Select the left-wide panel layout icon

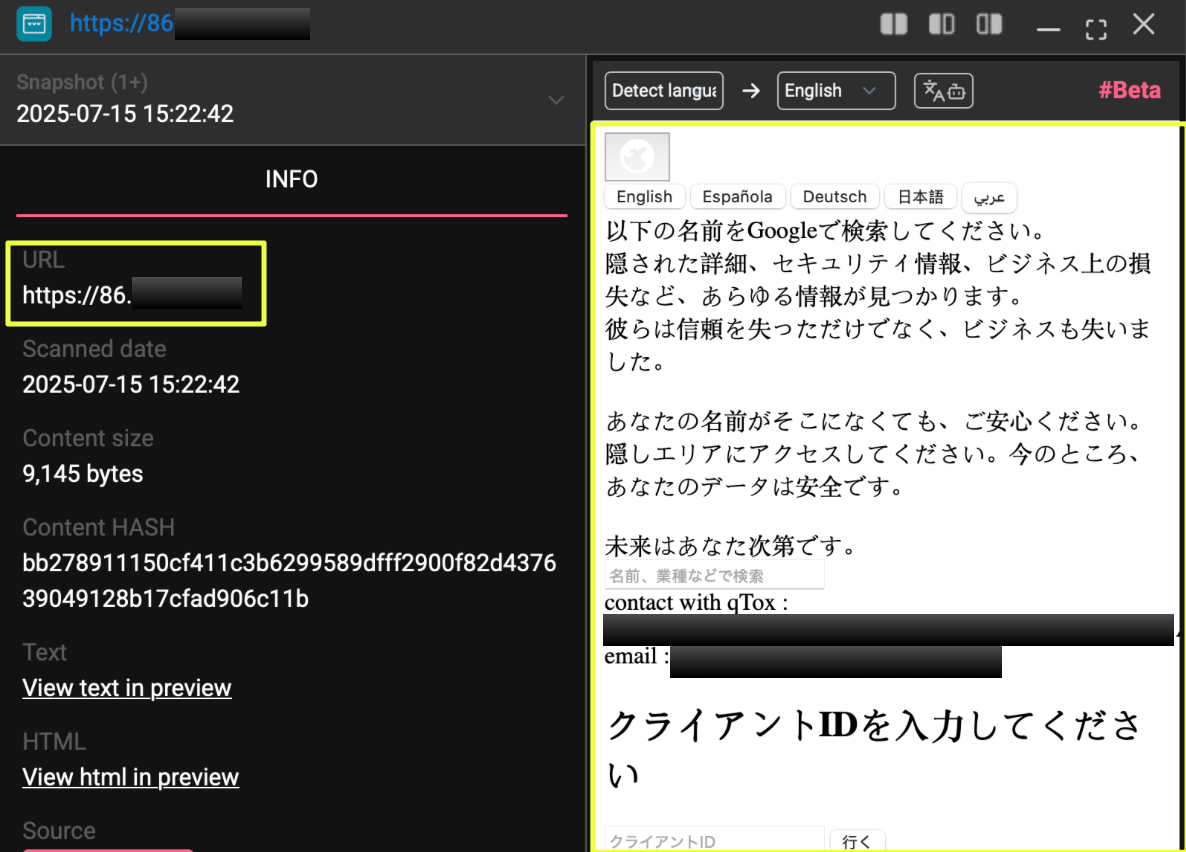(x=941, y=24)
